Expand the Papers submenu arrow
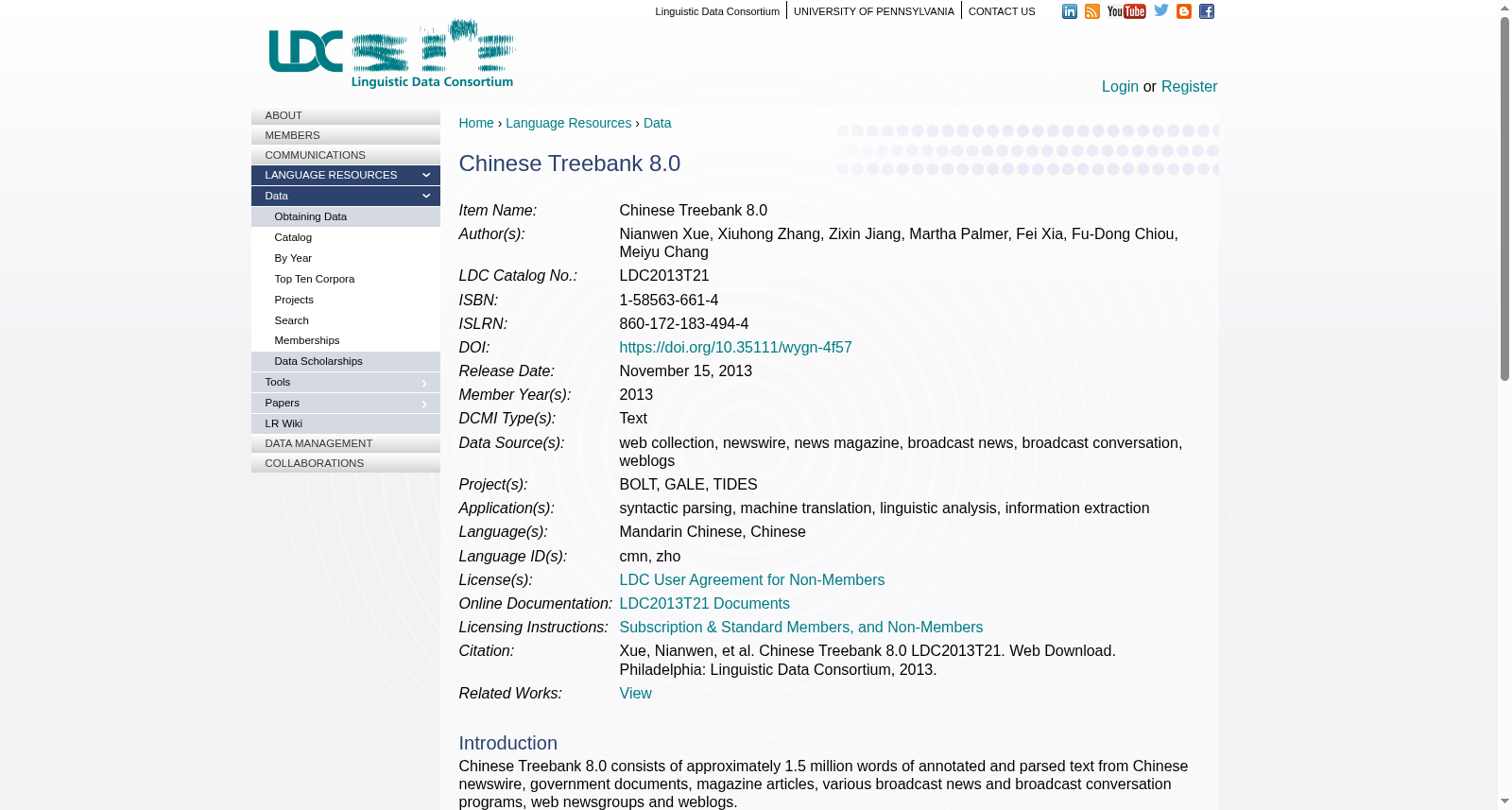 click(424, 404)
